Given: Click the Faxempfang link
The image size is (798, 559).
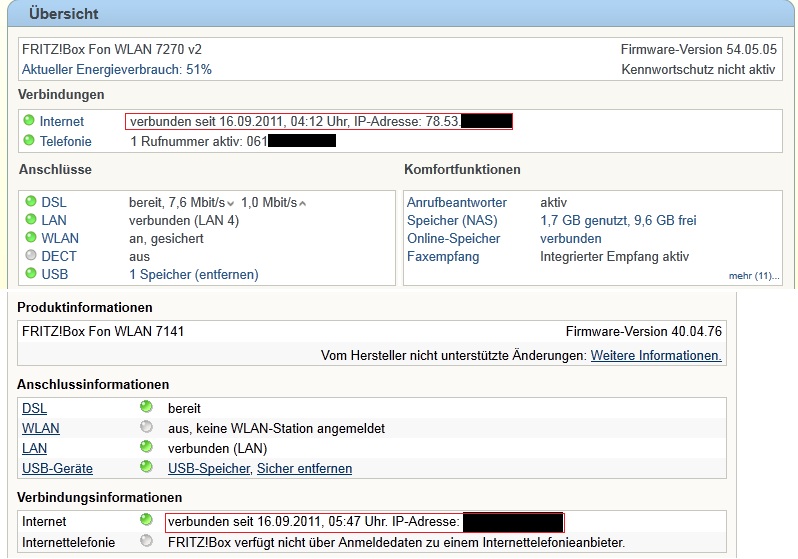Looking at the screenshot, I should pos(442,256).
